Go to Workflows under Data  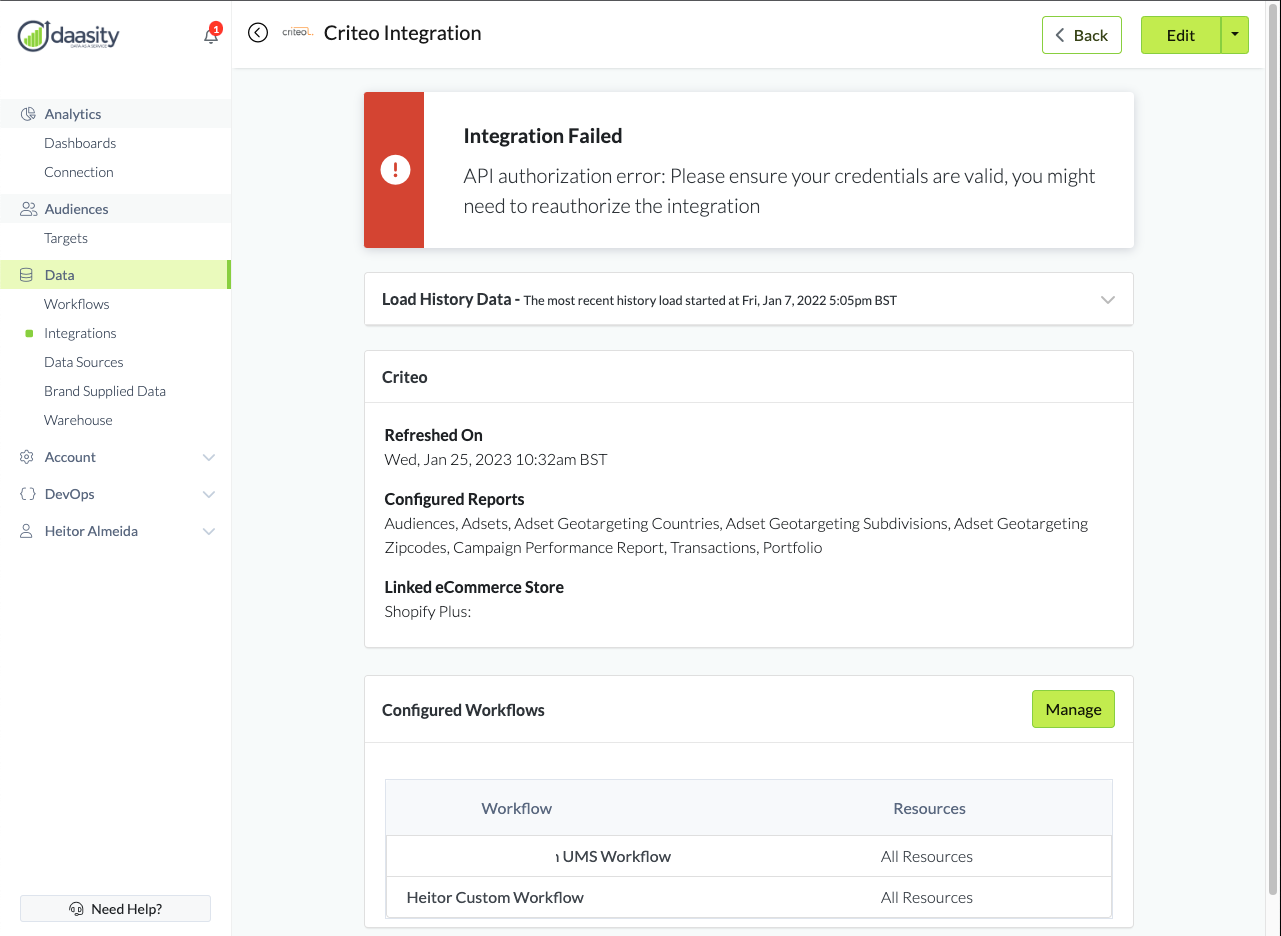tap(77, 304)
